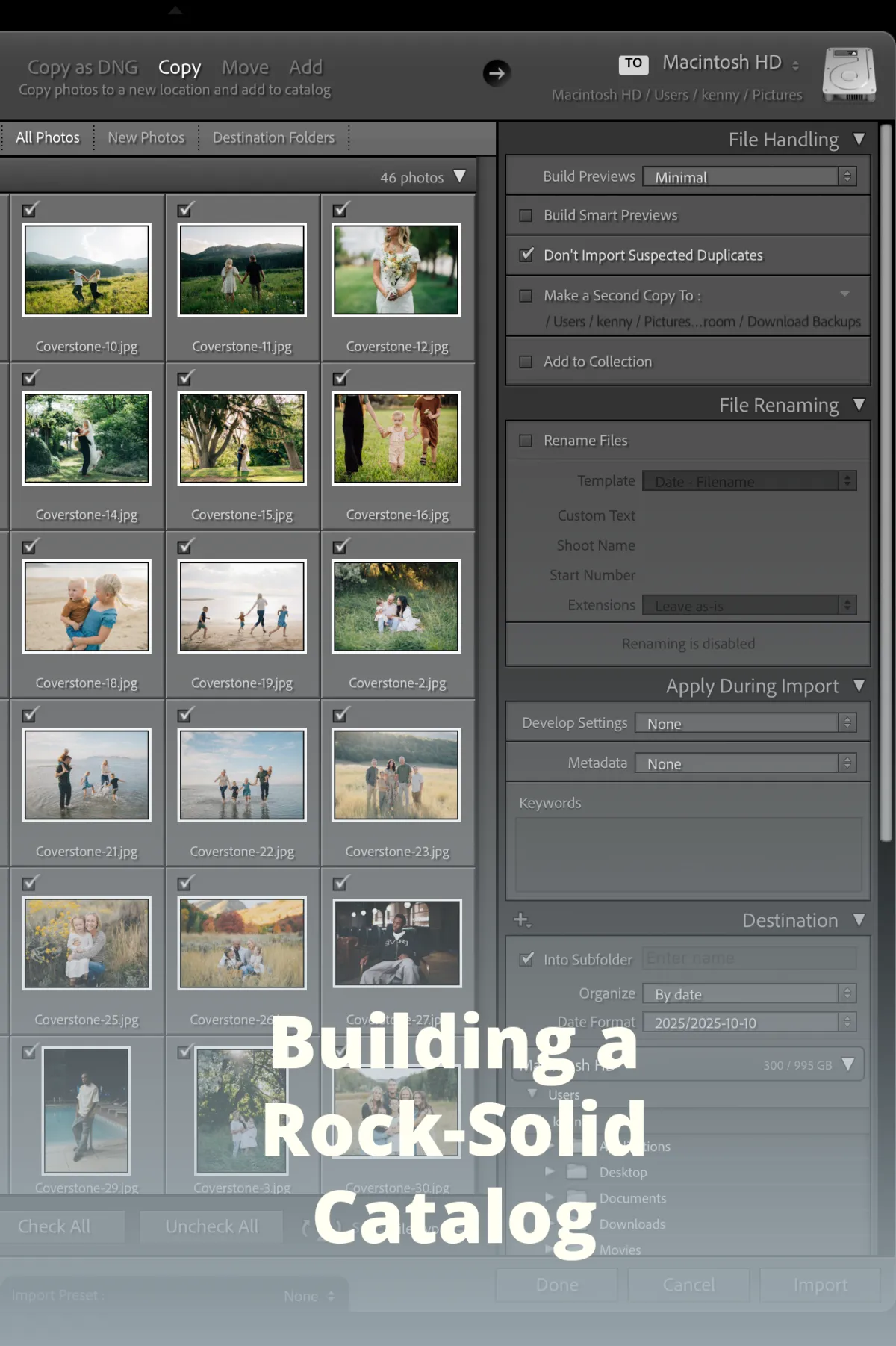Collapse the File Handling panel triangle
This screenshot has height=1346, width=896.
coord(859,140)
